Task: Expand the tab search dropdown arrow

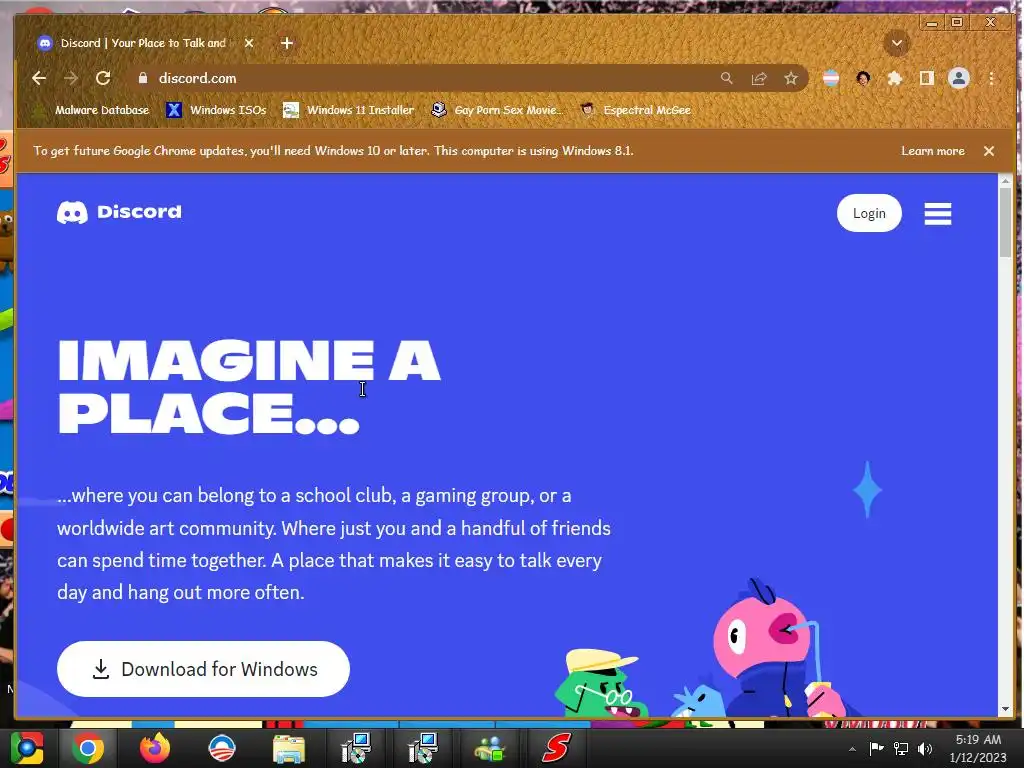Action: pos(897,44)
